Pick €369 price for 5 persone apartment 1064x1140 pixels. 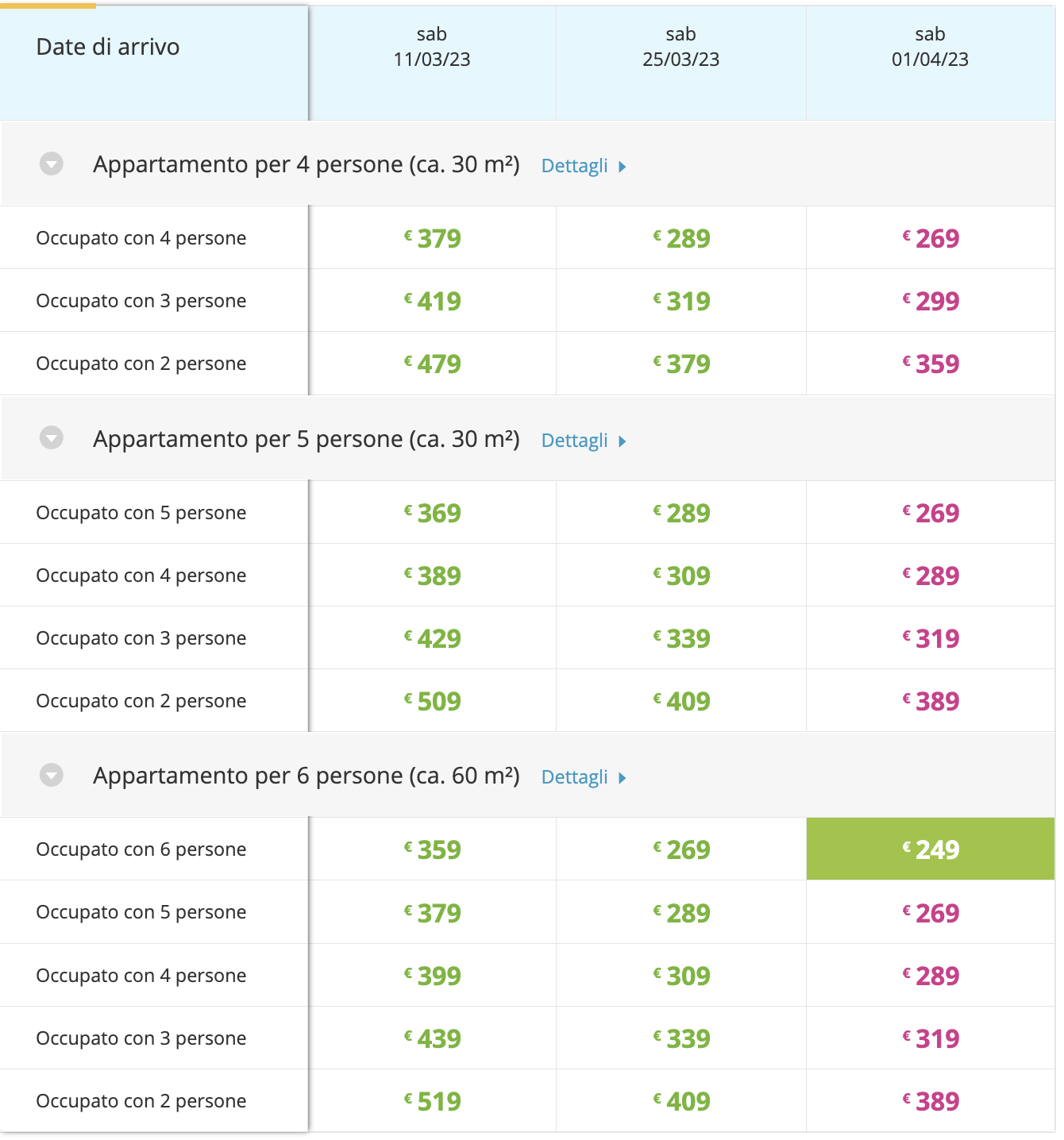(x=432, y=513)
